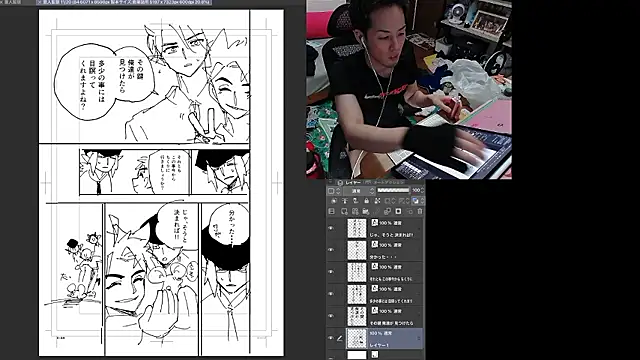Click the new layer folder icon
Viewport: 640px width, 360px height.
coord(366,211)
